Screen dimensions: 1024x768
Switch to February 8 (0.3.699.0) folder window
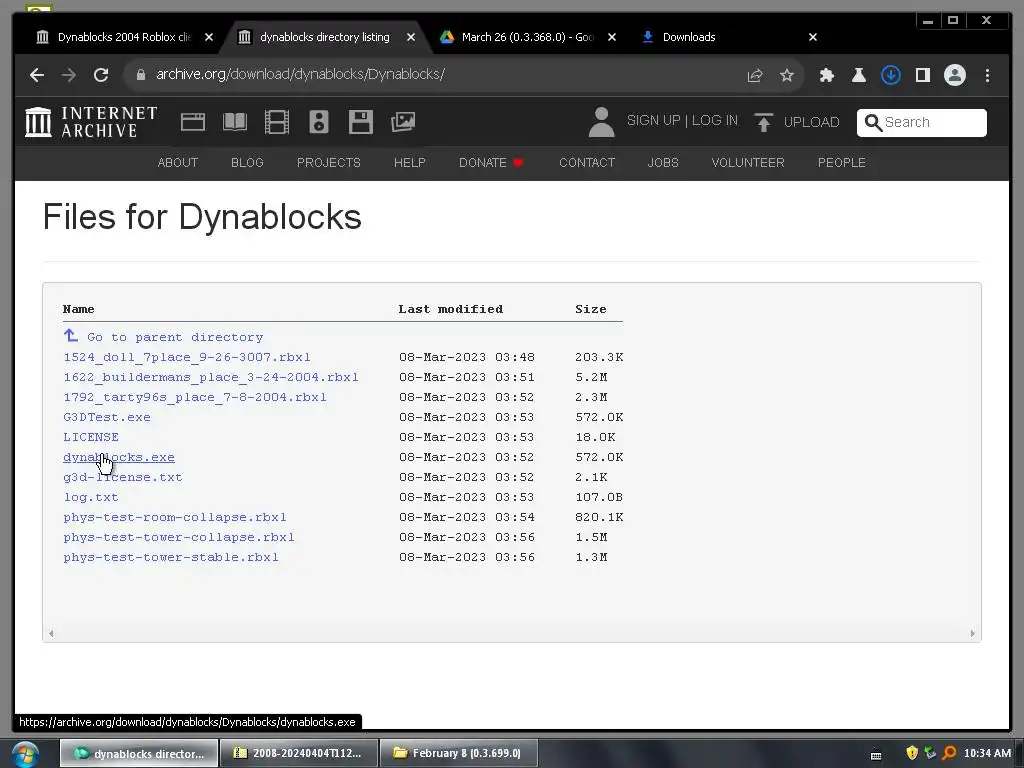[x=458, y=753]
